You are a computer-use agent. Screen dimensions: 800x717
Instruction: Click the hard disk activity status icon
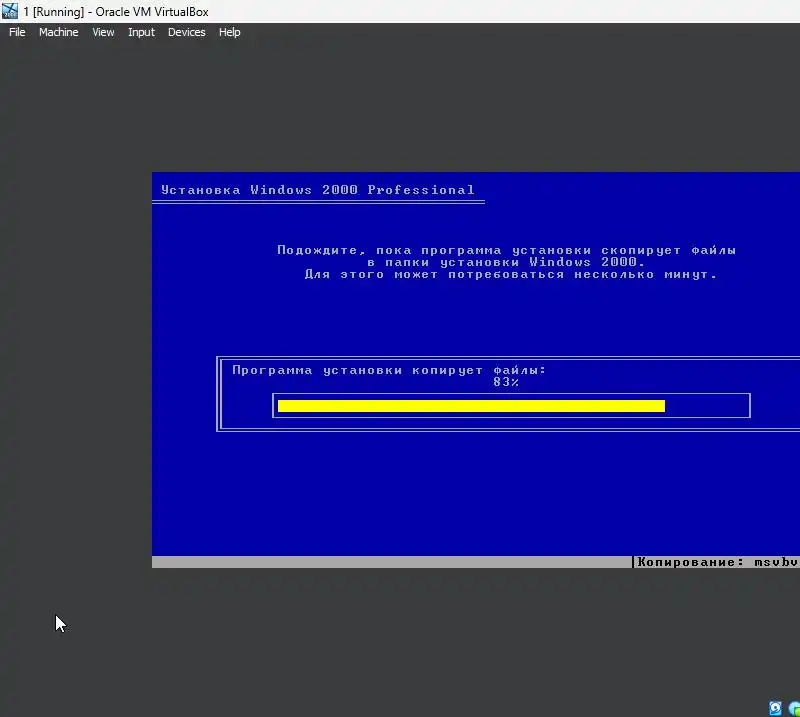(x=775, y=708)
